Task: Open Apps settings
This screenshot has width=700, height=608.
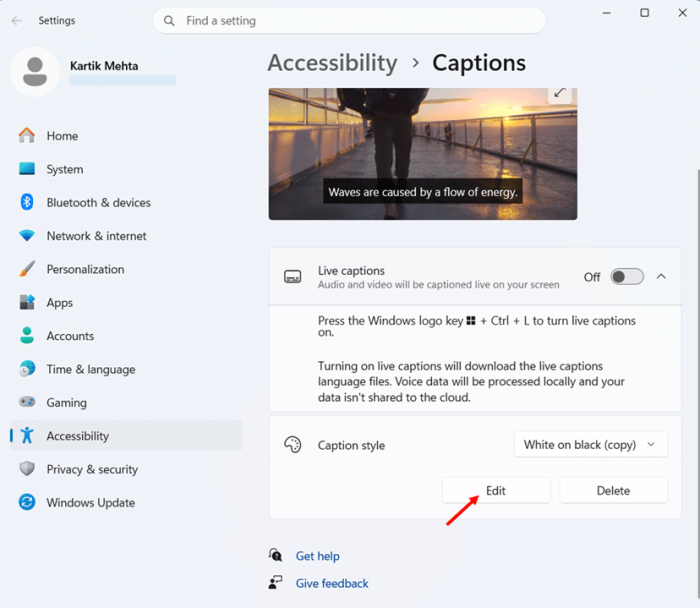Action: 126,303
